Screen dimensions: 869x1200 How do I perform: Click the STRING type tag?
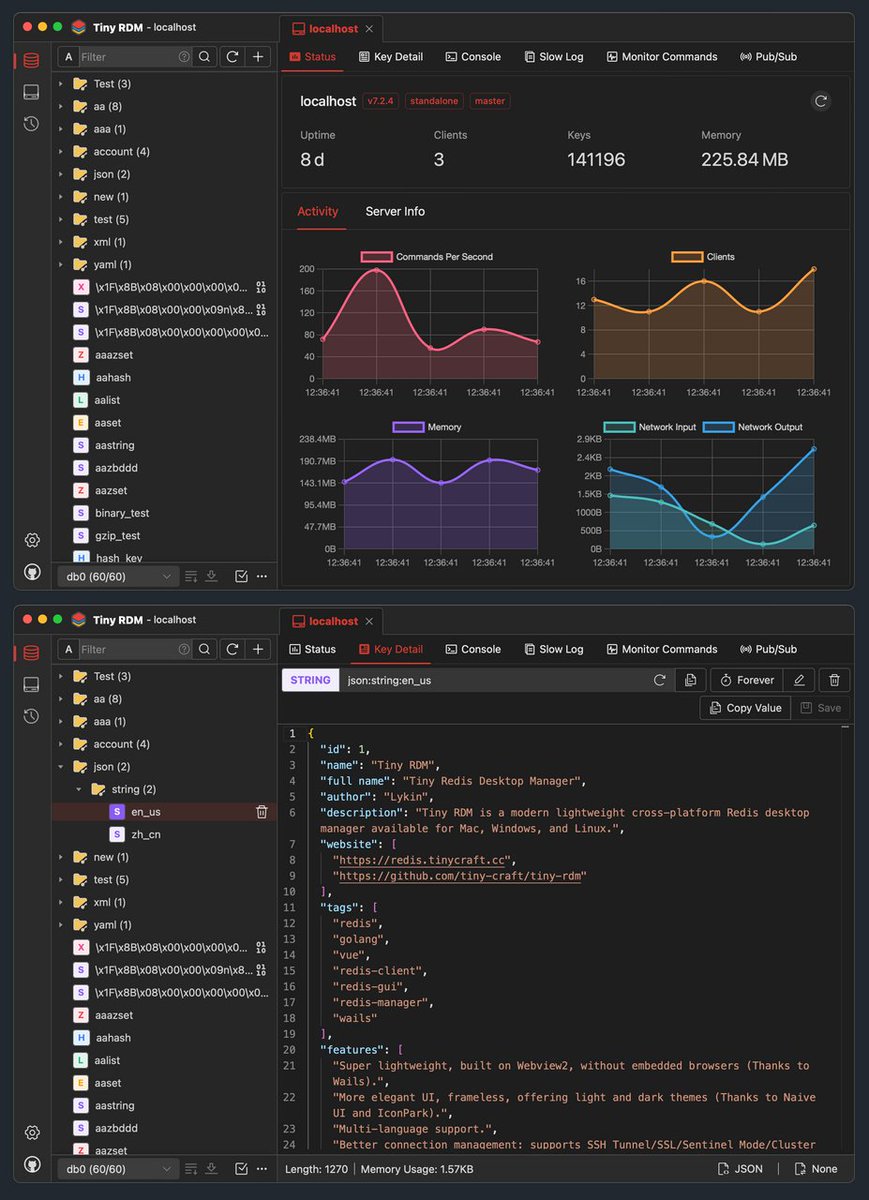(x=311, y=680)
